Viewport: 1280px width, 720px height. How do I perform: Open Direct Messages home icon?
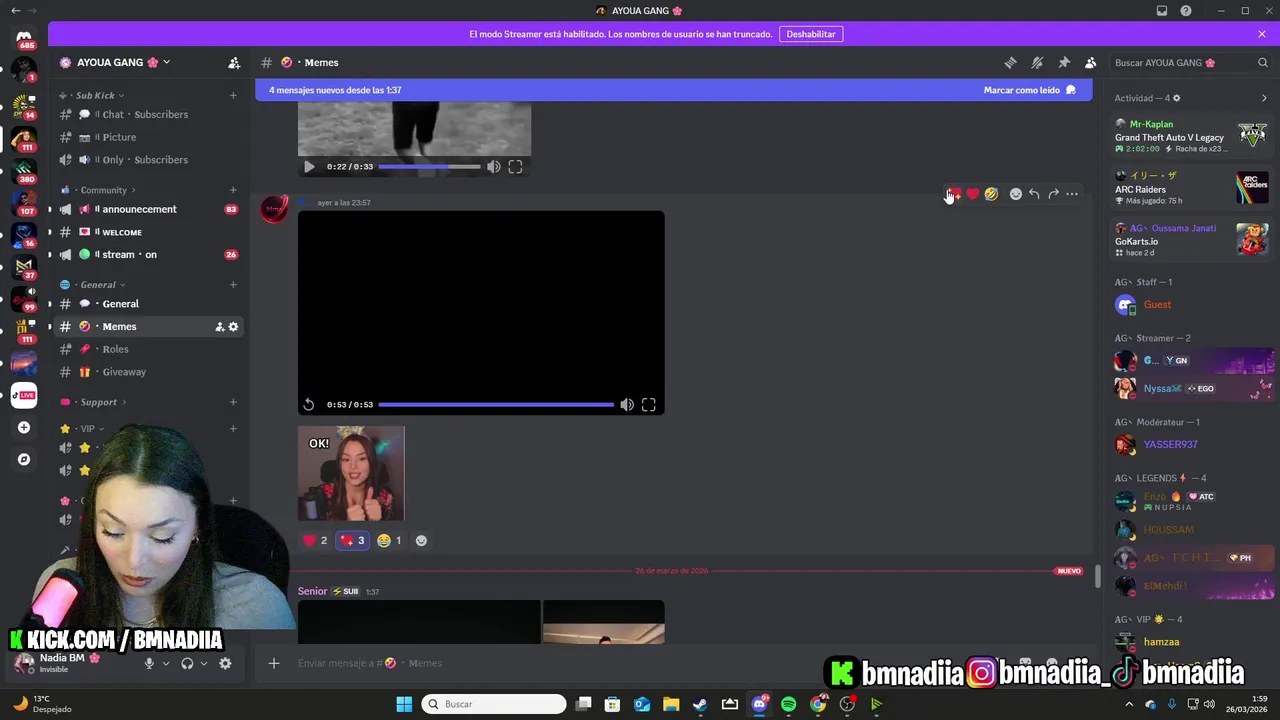(24, 38)
